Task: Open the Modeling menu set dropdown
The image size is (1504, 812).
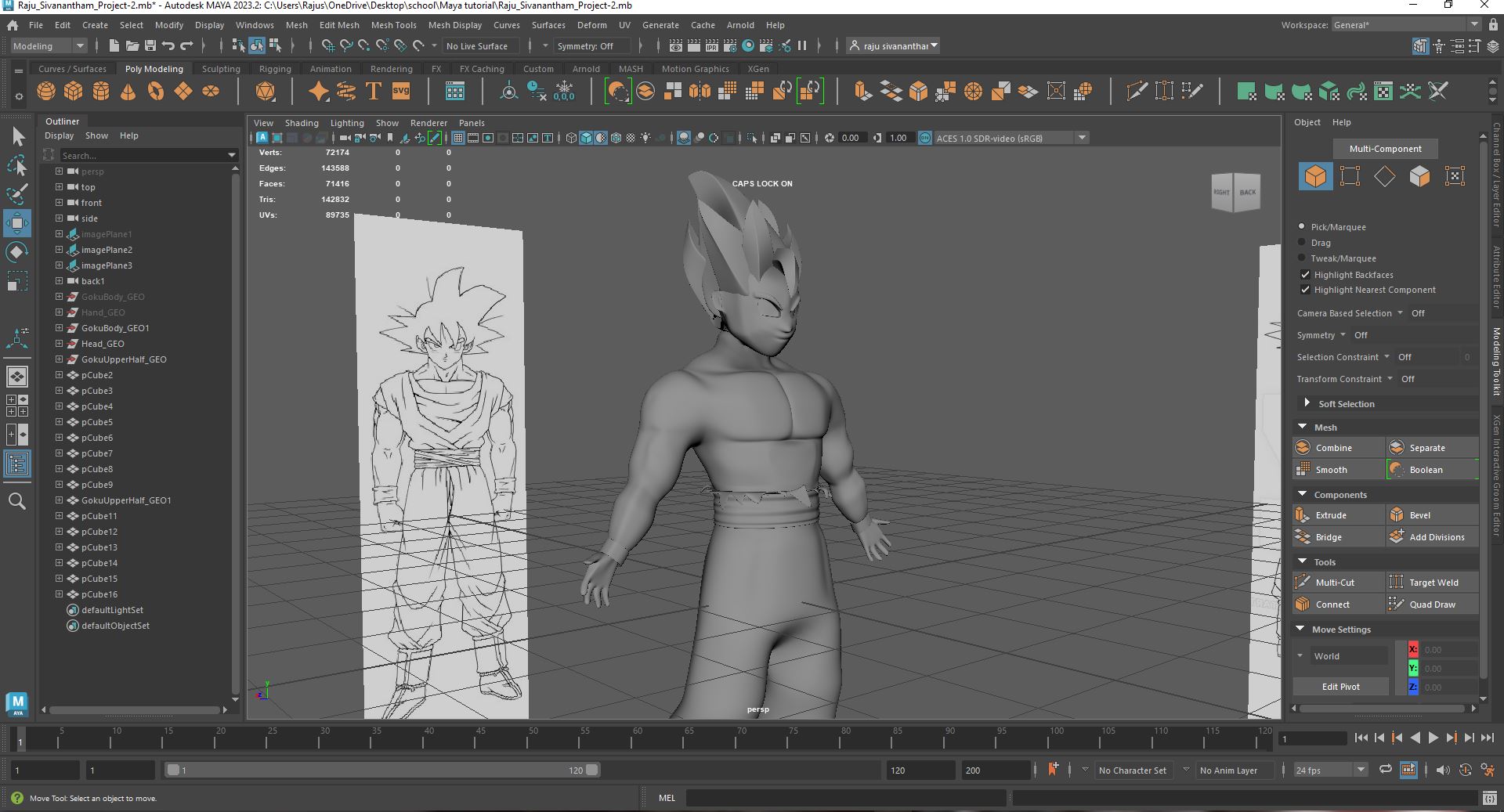Action: pyautogui.click(x=49, y=45)
